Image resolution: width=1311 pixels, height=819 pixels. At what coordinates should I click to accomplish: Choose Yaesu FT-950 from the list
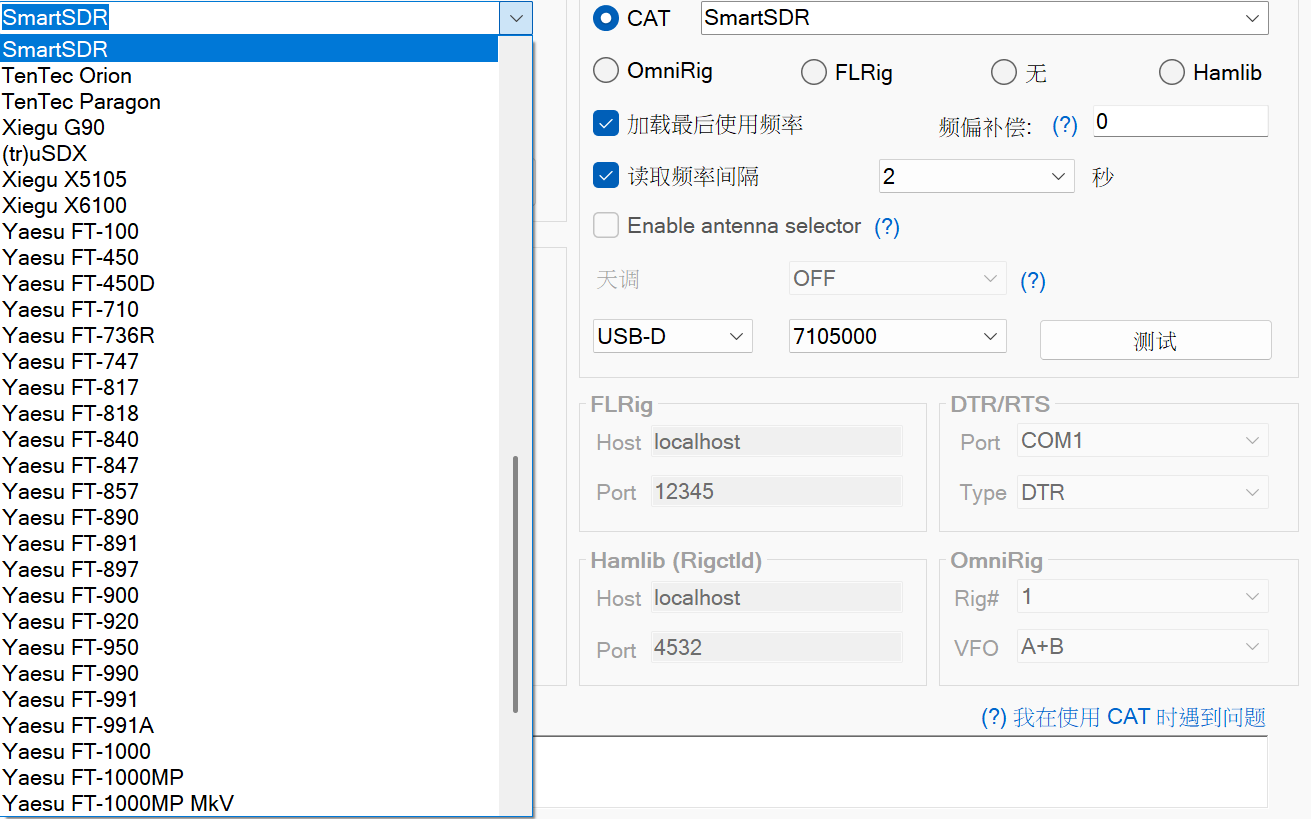[x=249, y=647]
